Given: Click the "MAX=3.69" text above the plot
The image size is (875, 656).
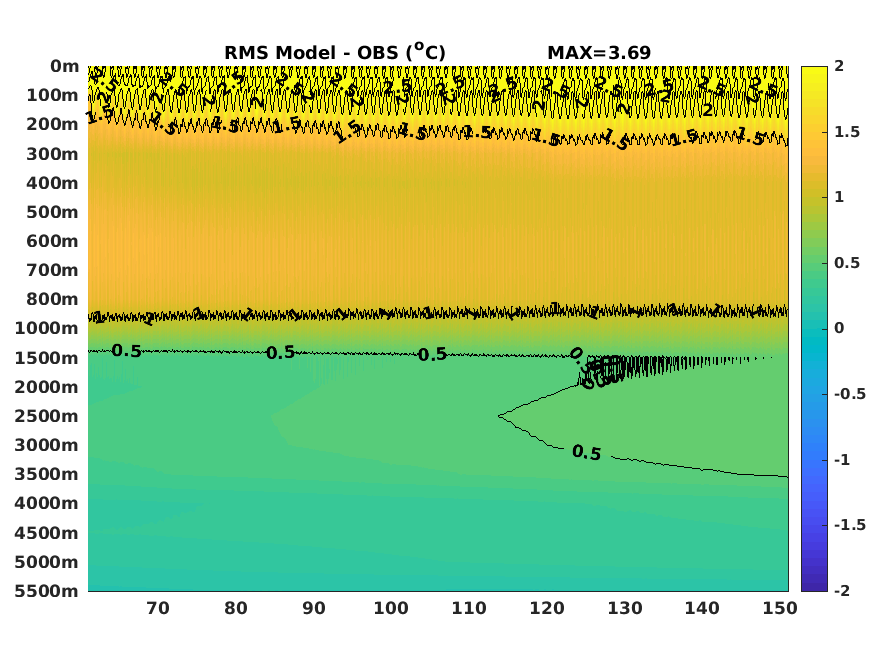Looking at the screenshot, I should coord(599,53).
